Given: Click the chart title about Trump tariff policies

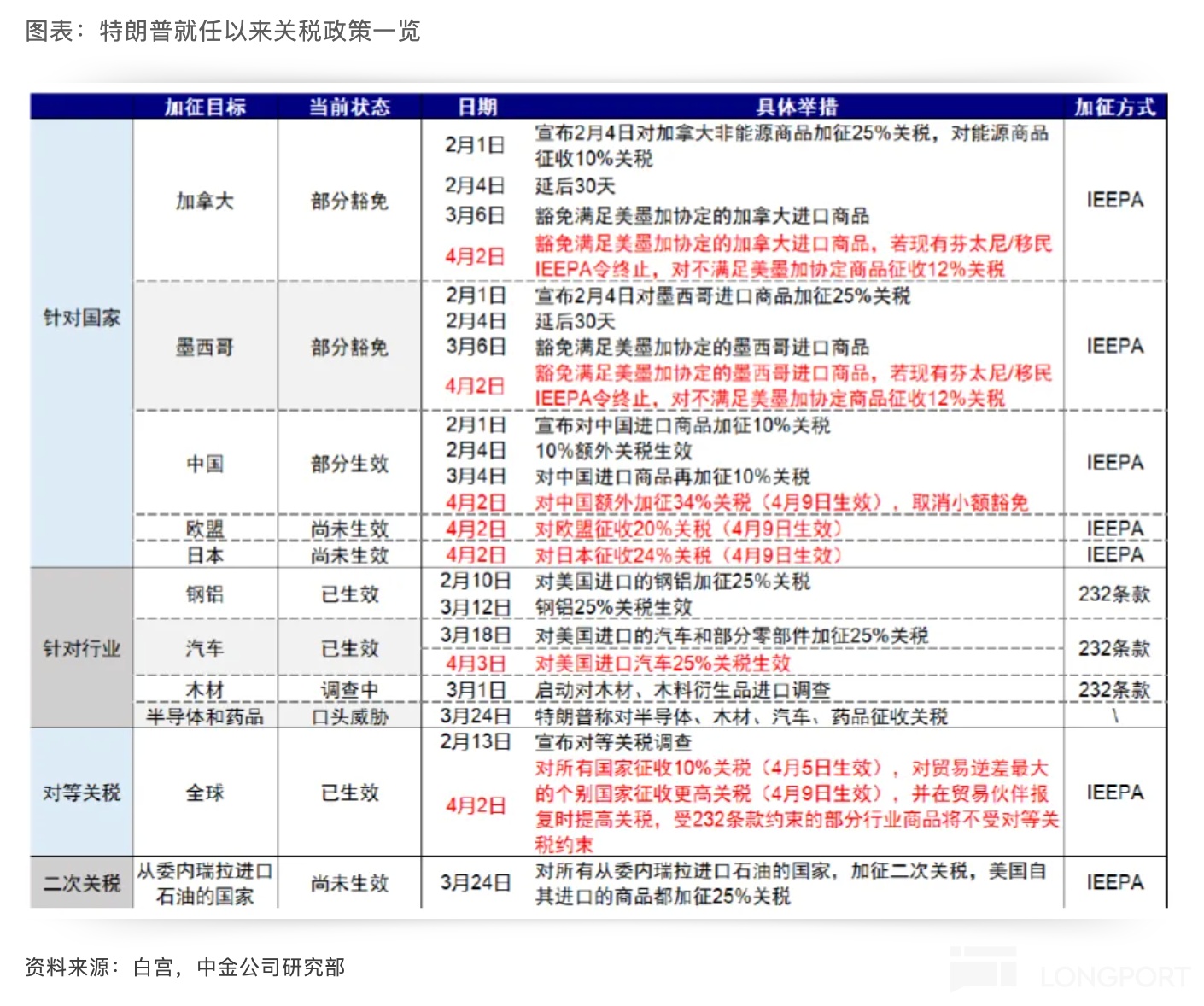Looking at the screenshot, I should click(223, 31).
